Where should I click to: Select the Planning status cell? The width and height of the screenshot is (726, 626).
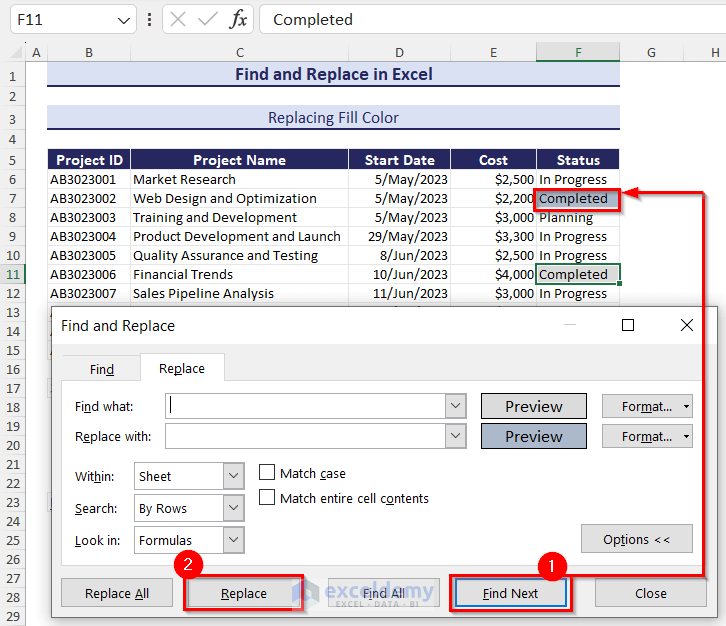577,217
